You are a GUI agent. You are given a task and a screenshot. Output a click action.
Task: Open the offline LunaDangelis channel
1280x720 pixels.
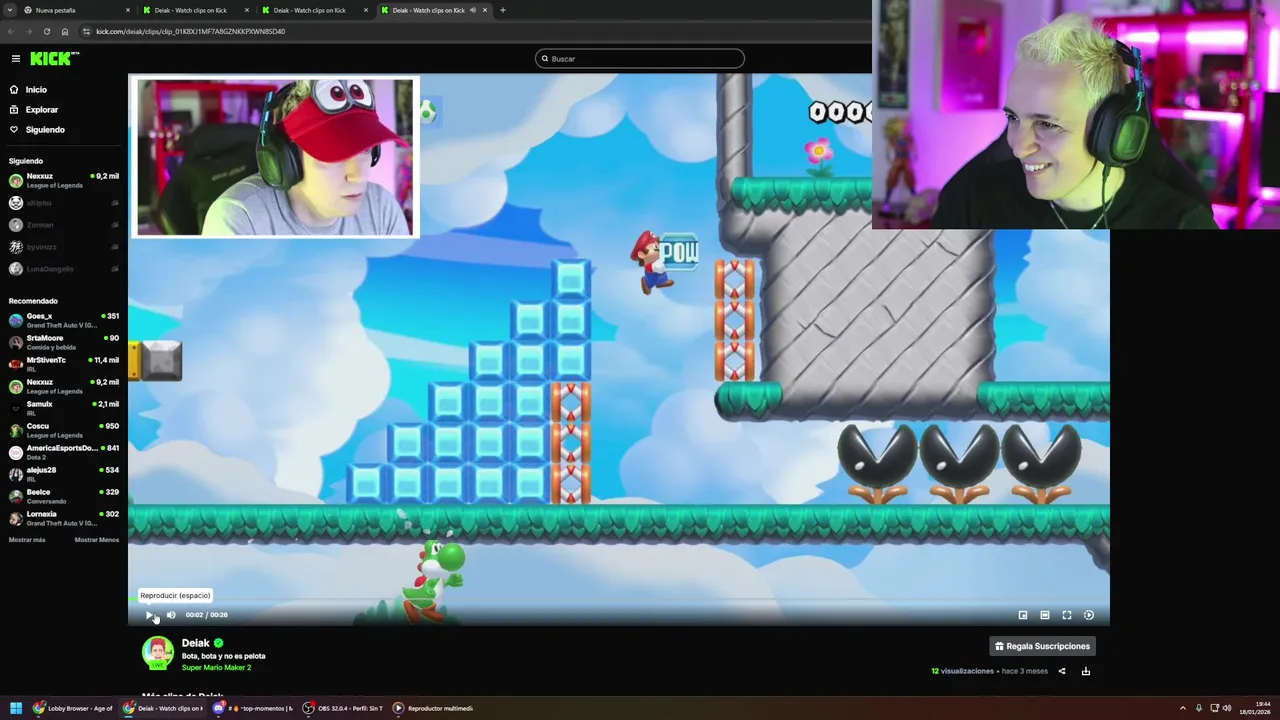64,269
